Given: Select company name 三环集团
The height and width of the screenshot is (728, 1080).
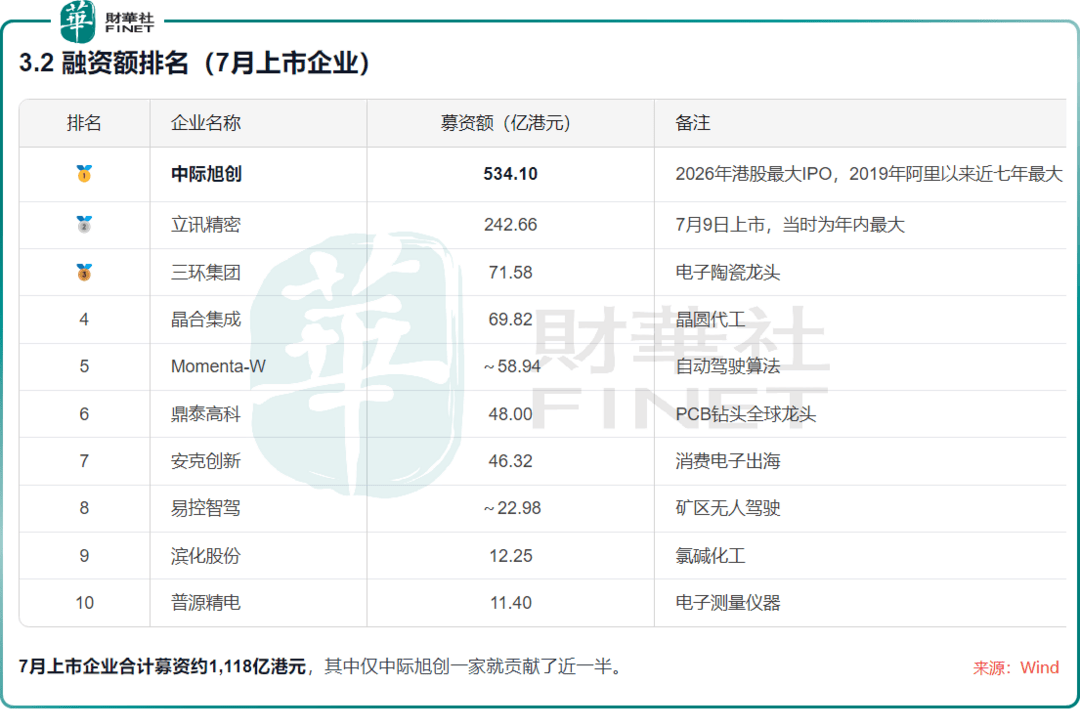Looking at the screenshot, I should [206, 273].
